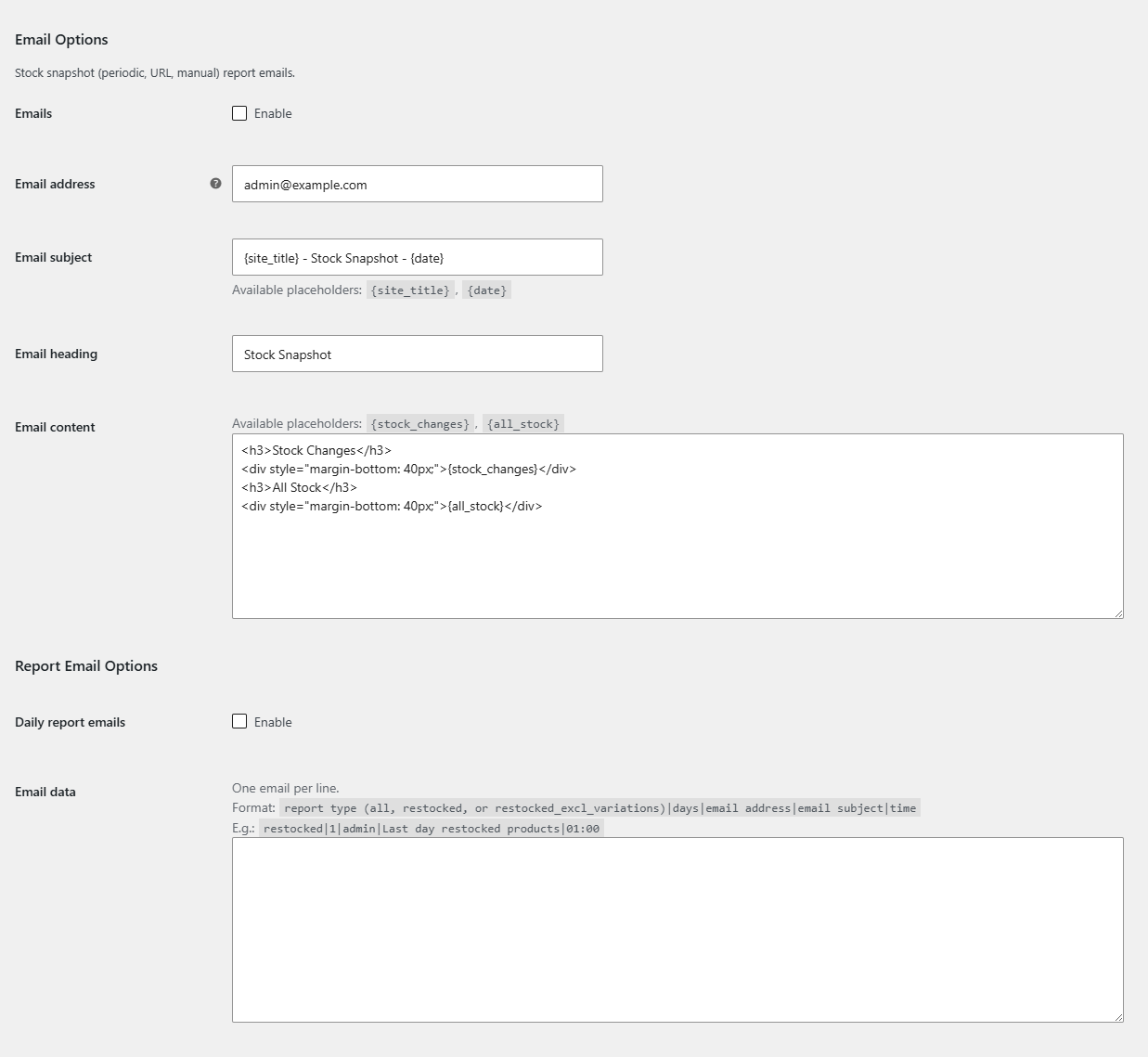Enable the Emails checkbox
The height and width of the screenshot is (1057, 1148).
239,113
